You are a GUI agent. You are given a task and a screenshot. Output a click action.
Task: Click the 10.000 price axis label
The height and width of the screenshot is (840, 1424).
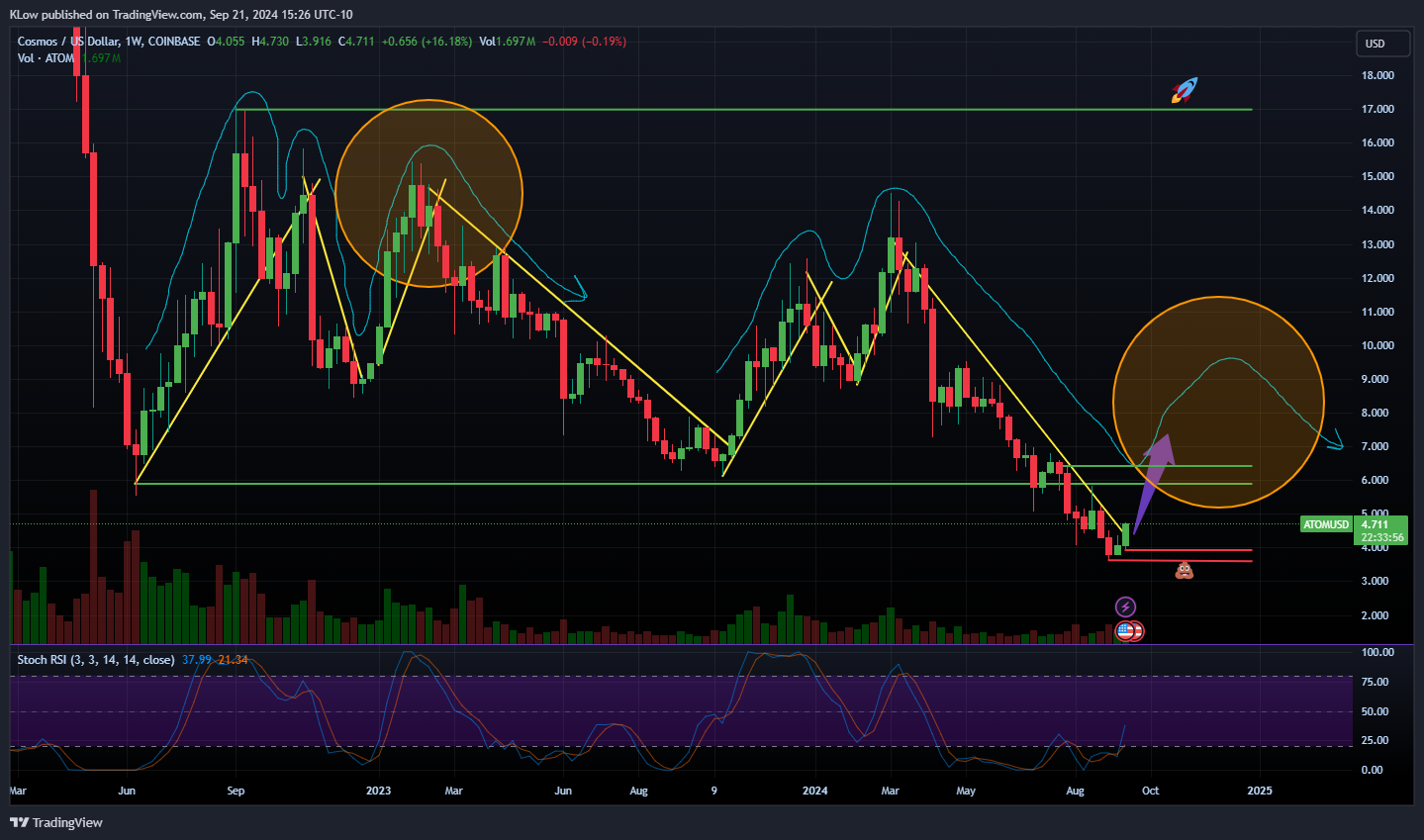pos(1378,345)
